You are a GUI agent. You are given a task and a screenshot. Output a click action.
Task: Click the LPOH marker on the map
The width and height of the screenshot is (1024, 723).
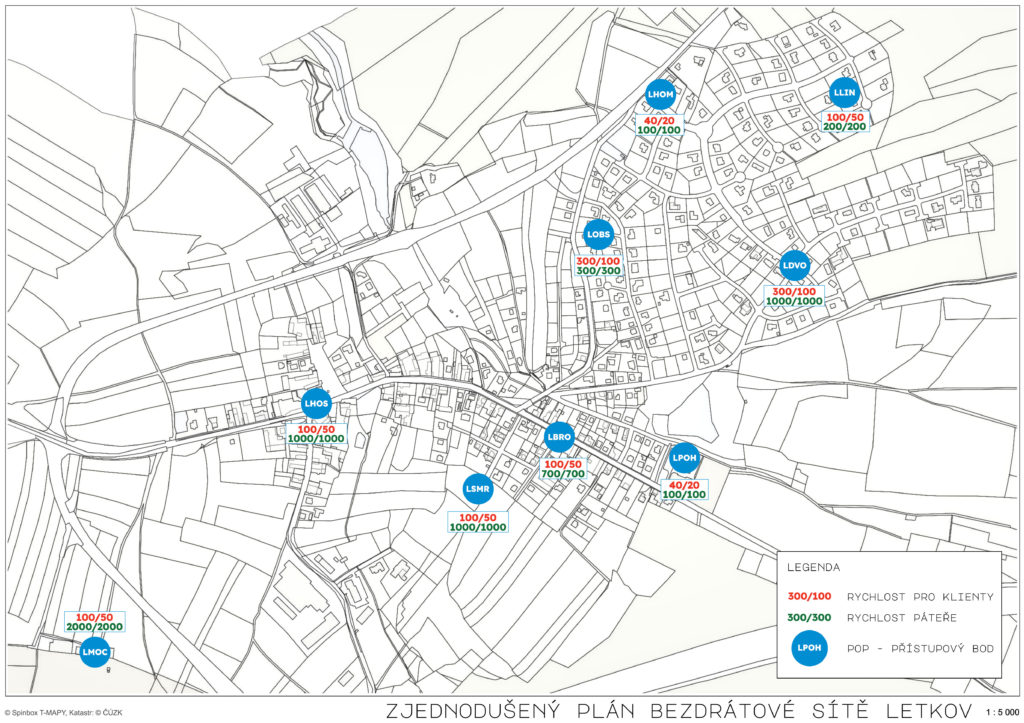pos(684,457)
